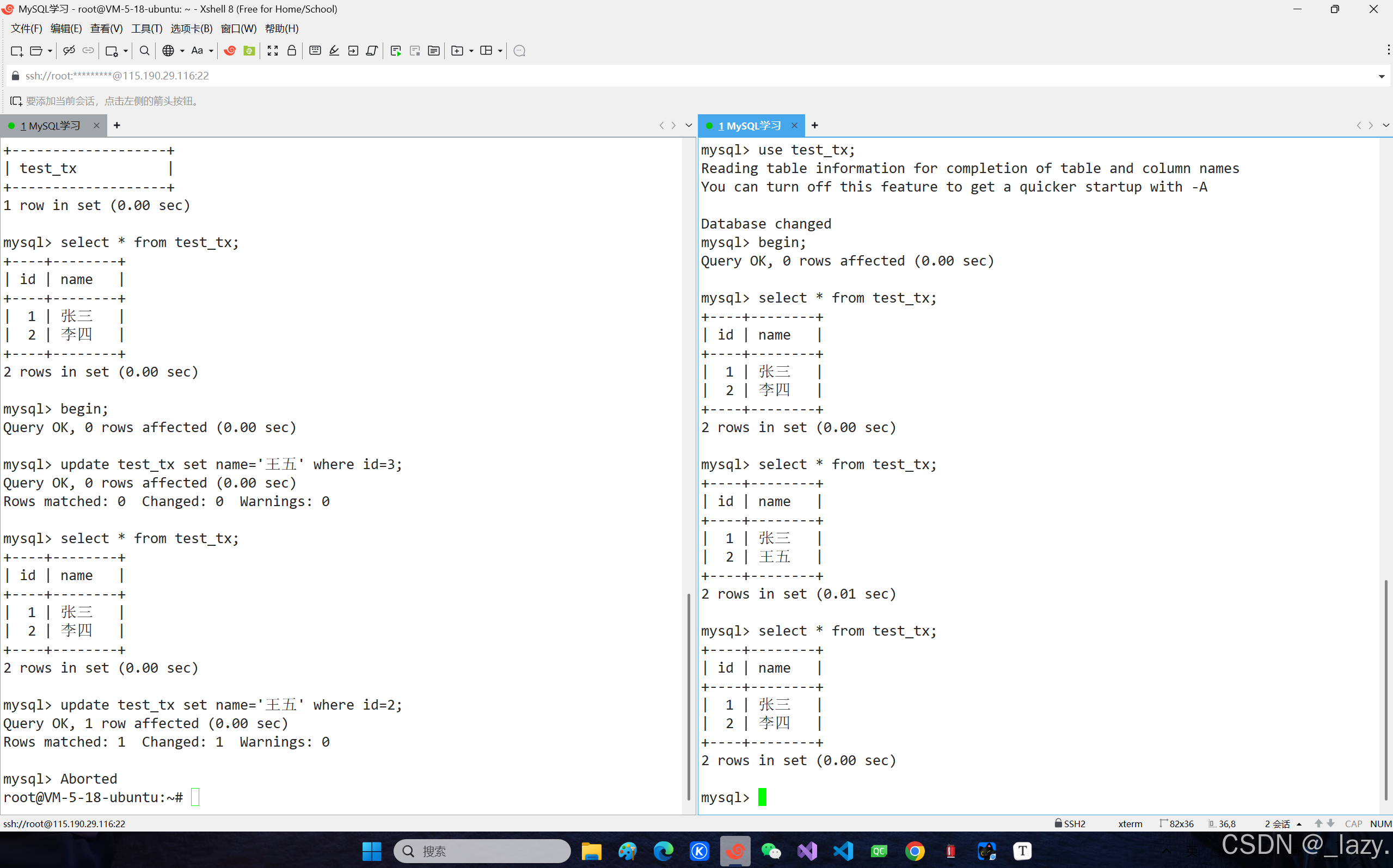Toggle full screen mode icon
The image size is (1393, 868).
tap(273, 51)
